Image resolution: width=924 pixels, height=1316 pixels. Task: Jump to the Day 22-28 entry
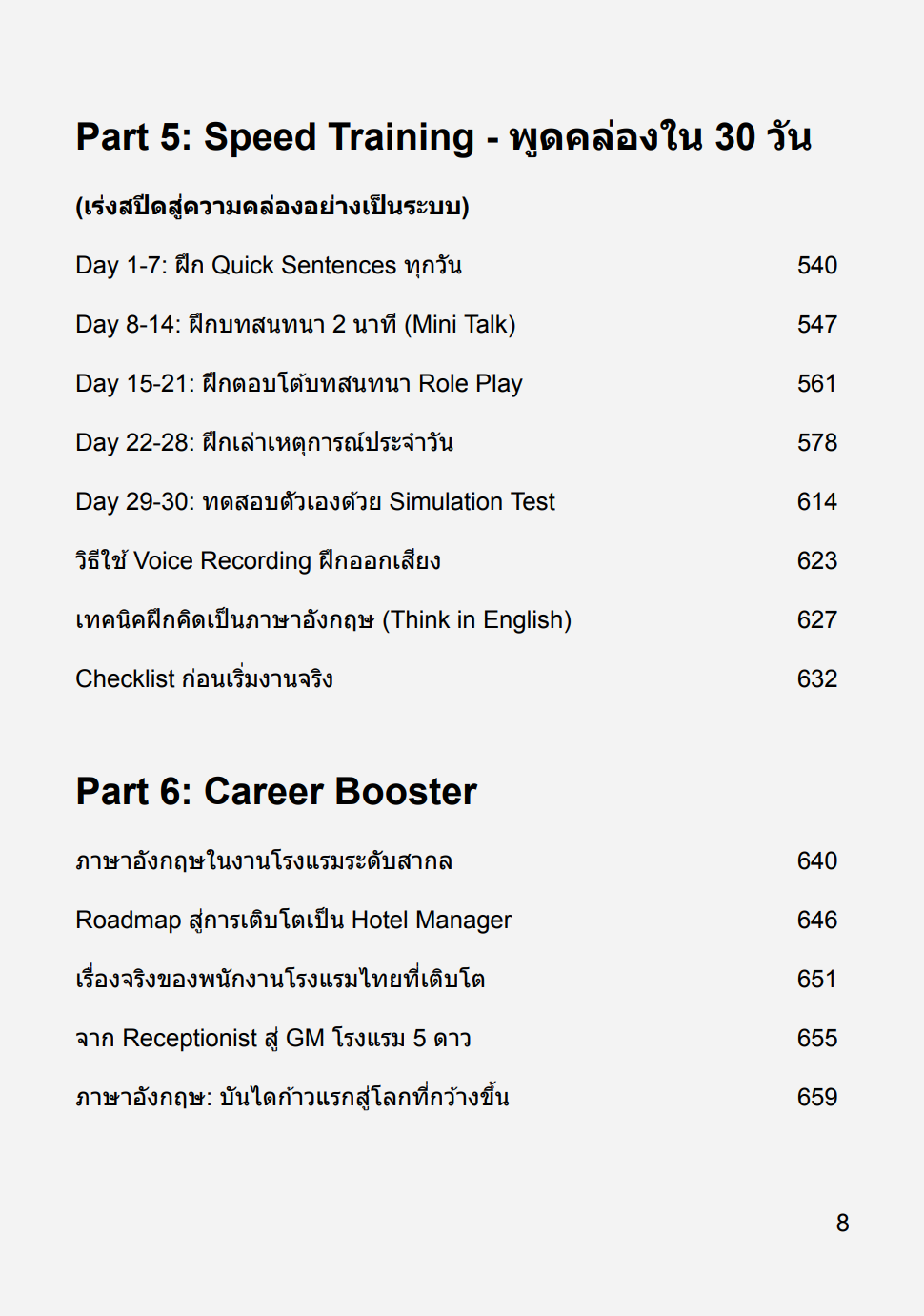coord(264,443)
